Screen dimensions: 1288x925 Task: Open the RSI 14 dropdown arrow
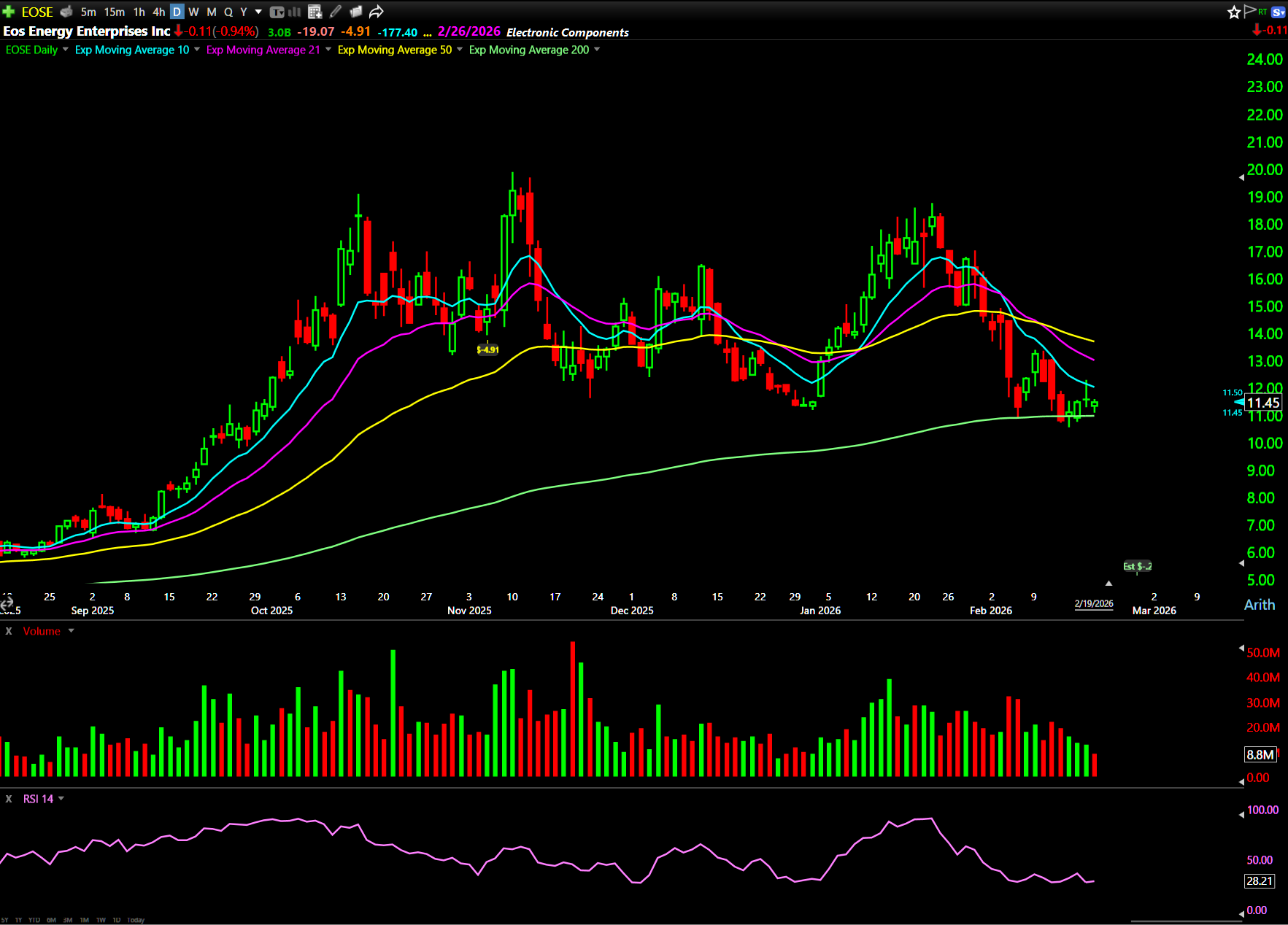(61, 799)
